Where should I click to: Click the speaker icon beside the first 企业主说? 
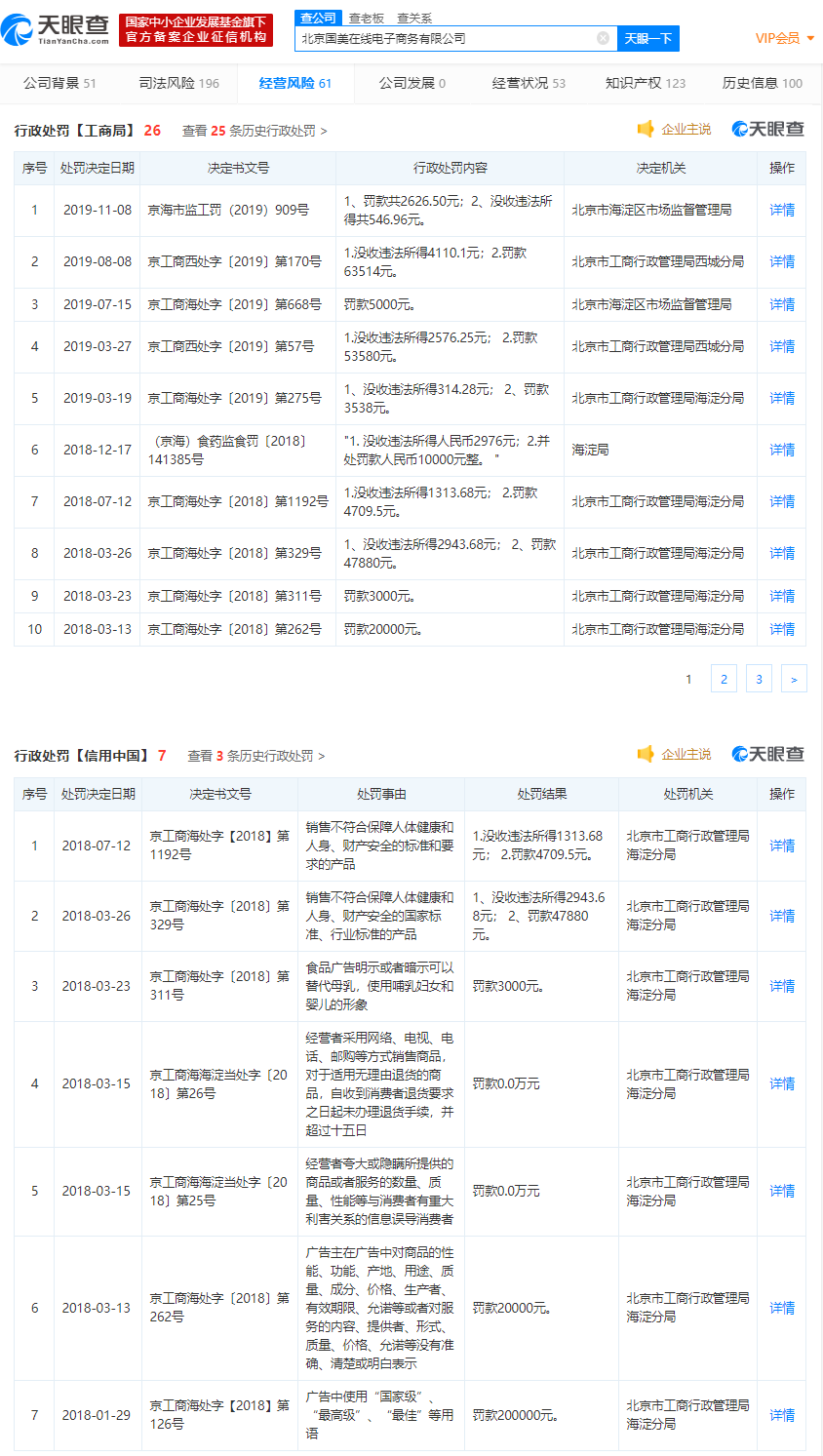tap(645, 129)
